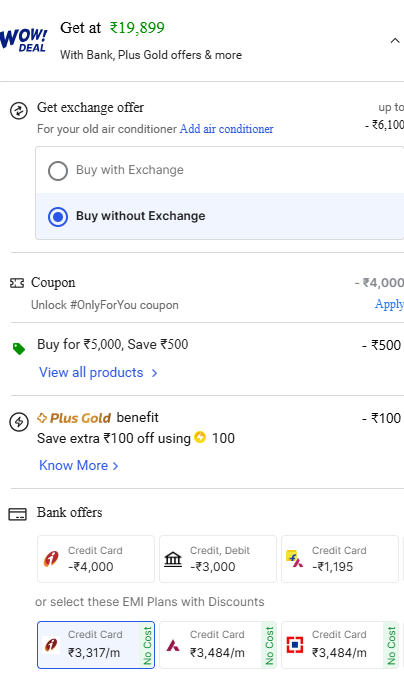Choose Flipkart Axis Credit Card -₹1,195 offer
Viewport: 404px width, 673px height.
pos(340,559)
